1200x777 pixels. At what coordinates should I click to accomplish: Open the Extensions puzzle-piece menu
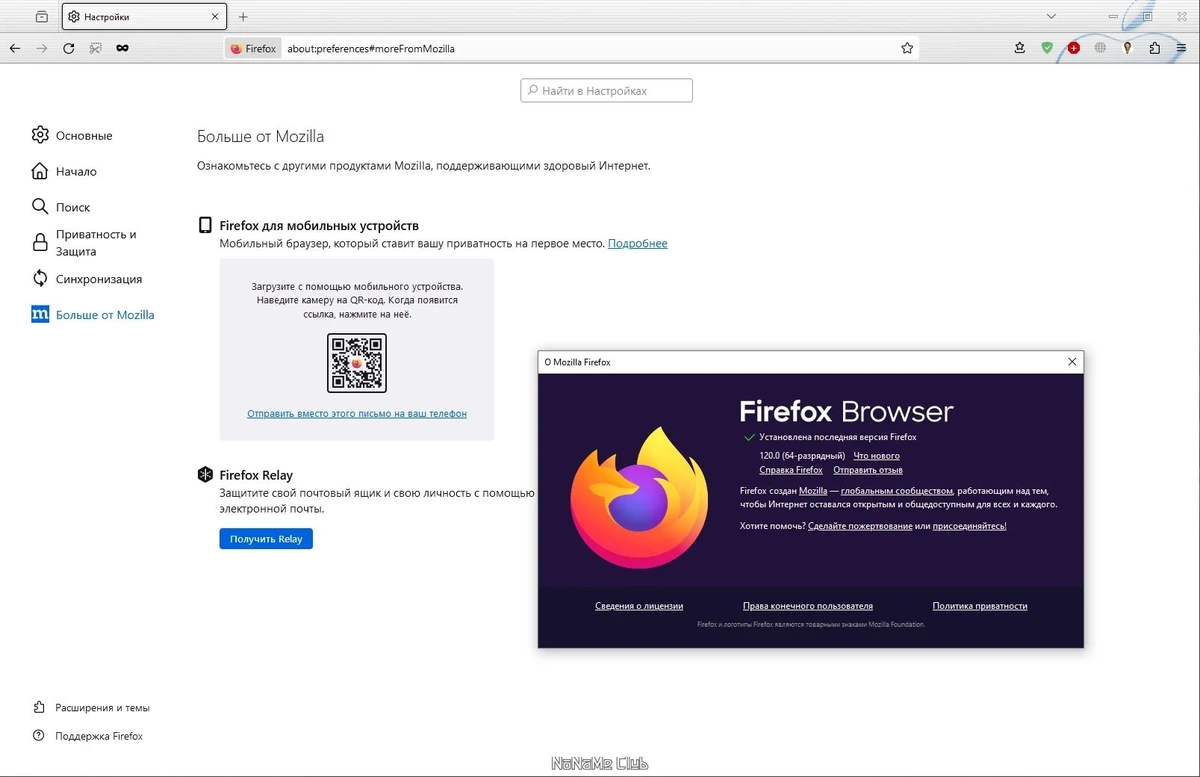tap(1154, 48)
